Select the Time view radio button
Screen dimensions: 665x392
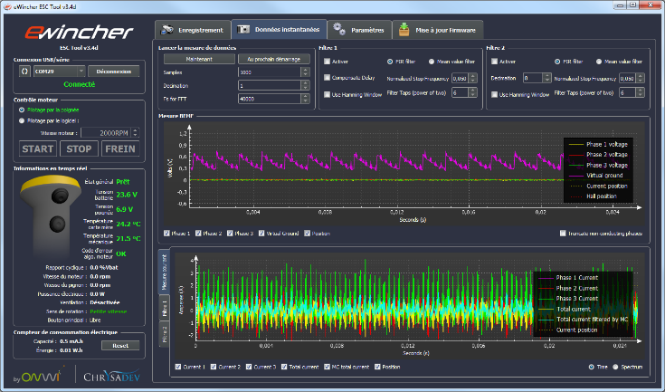point(591,367)
